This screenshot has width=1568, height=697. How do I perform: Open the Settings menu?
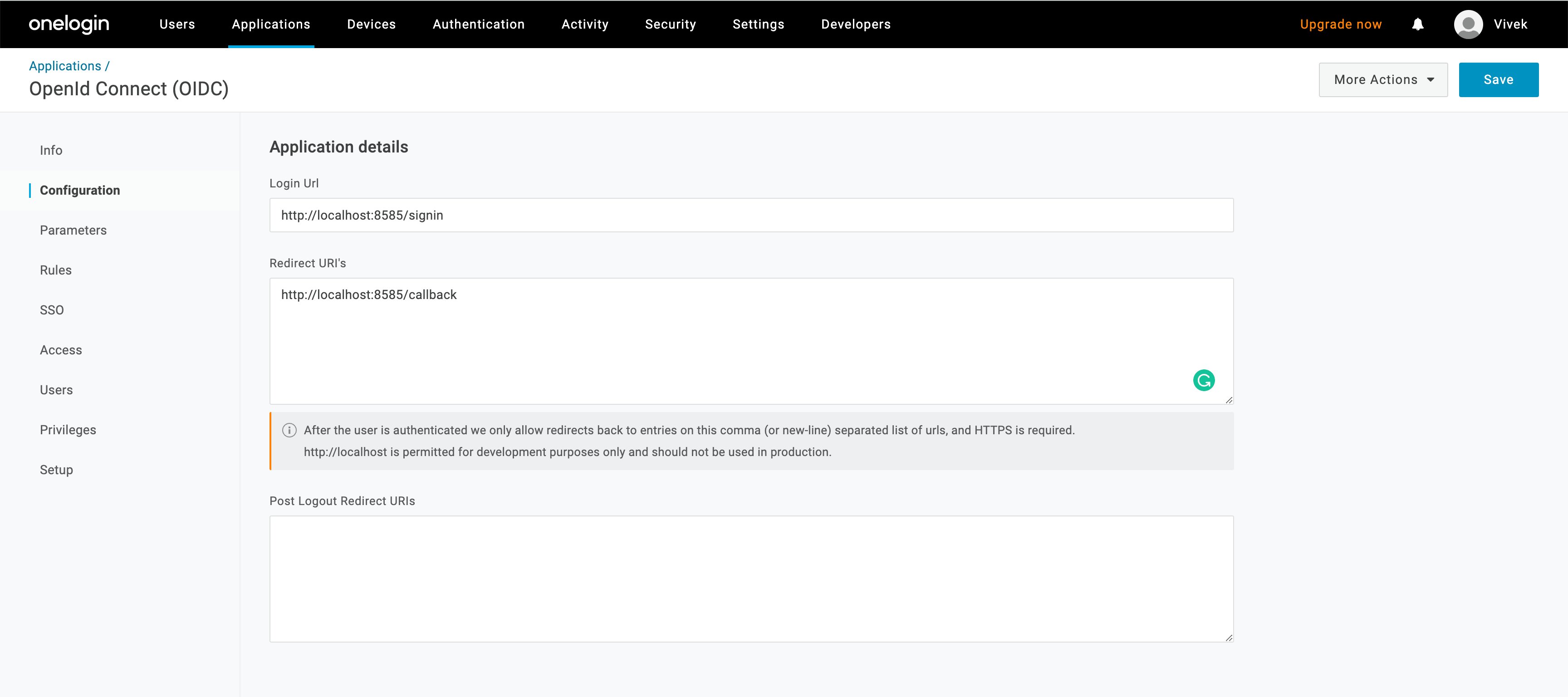coord(759,25)
